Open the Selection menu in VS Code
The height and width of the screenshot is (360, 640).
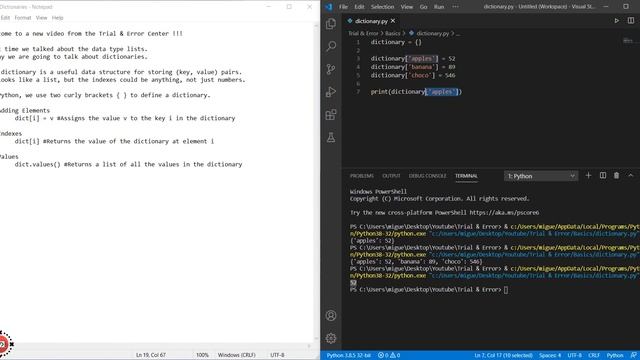[x=382, y=7]
